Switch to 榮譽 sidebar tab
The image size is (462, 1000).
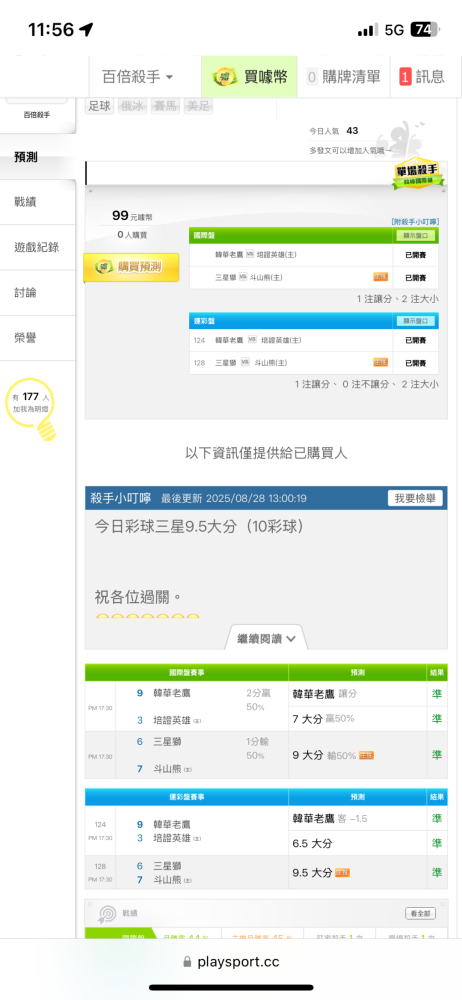pyautogui.click(x=38, y=338)
